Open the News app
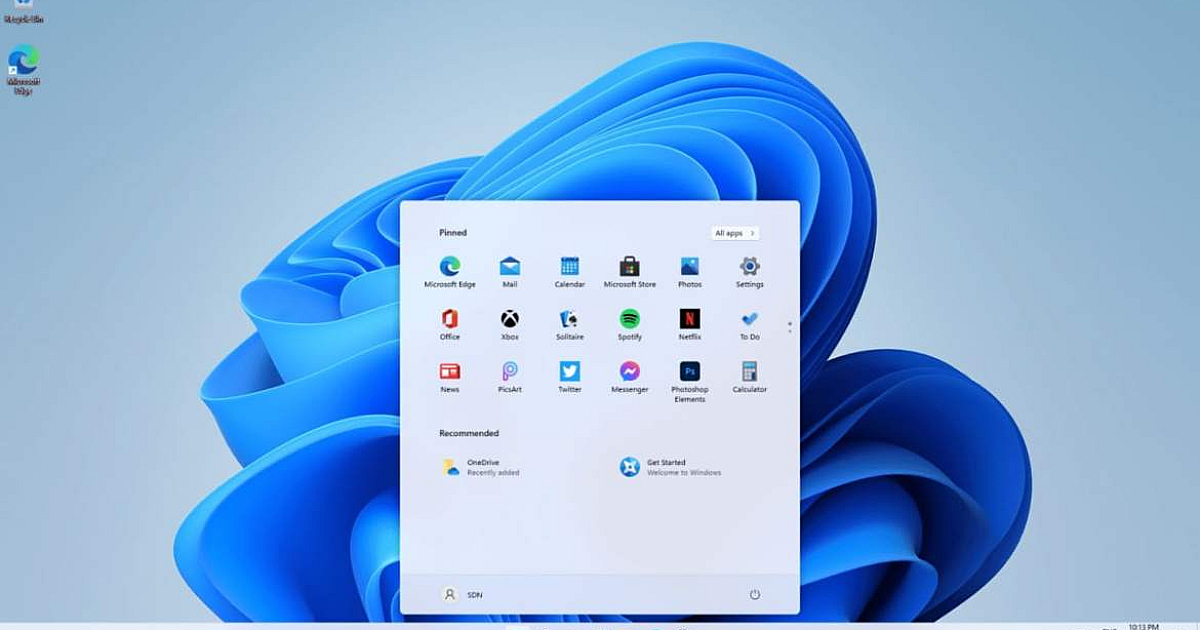 450,377
